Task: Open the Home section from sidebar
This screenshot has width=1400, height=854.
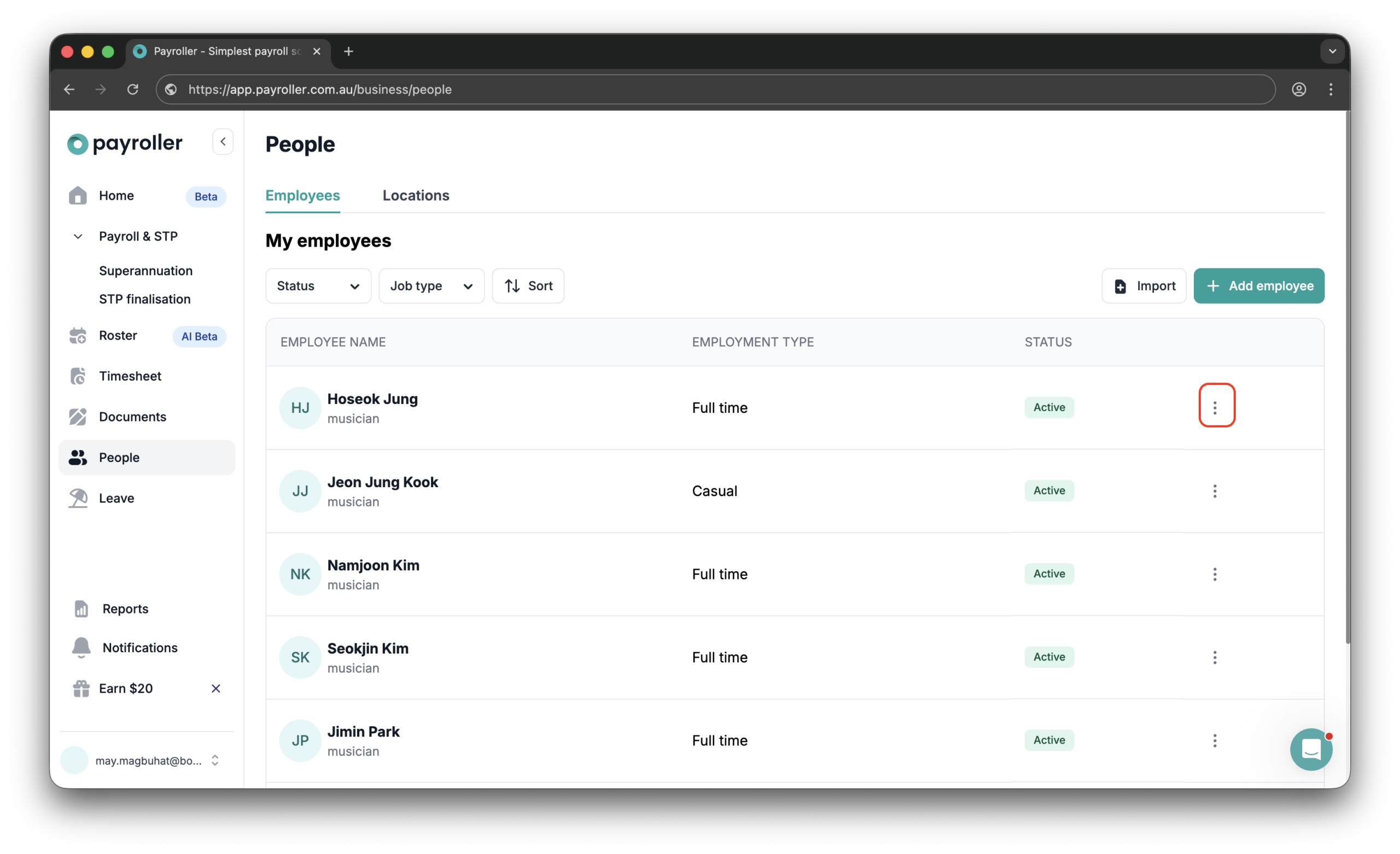Action: [116, 196]
